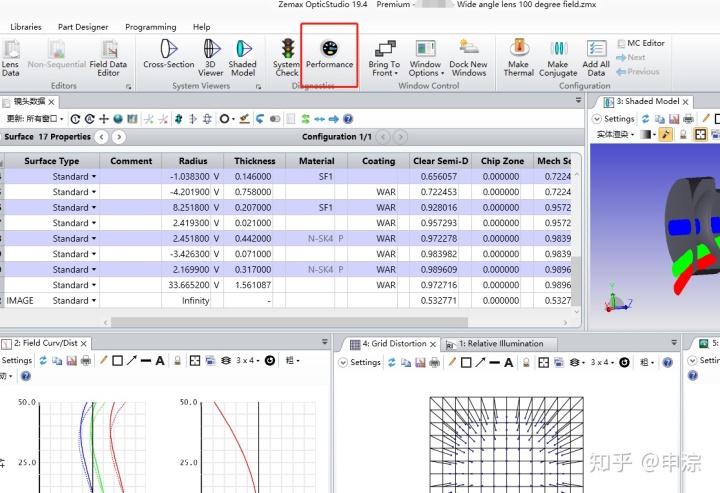Open the Cross-Section viewer
The image size is (720, 493).
coord(169,54)
